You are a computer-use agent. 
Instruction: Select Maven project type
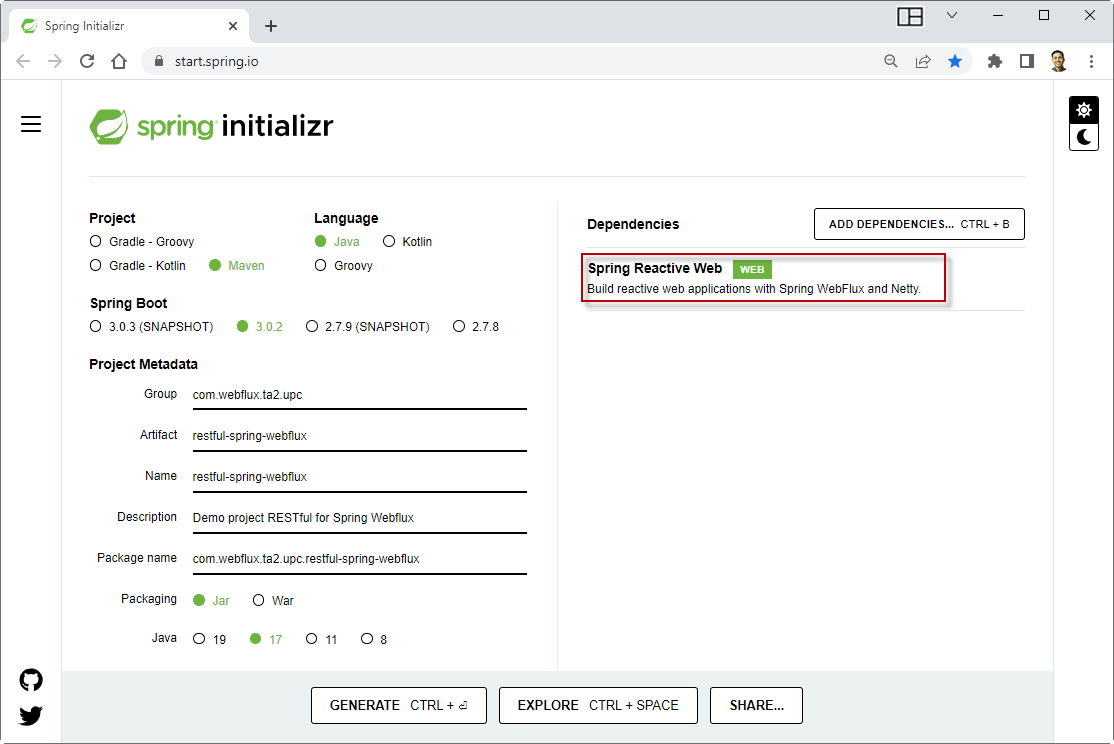click(237, 265)
